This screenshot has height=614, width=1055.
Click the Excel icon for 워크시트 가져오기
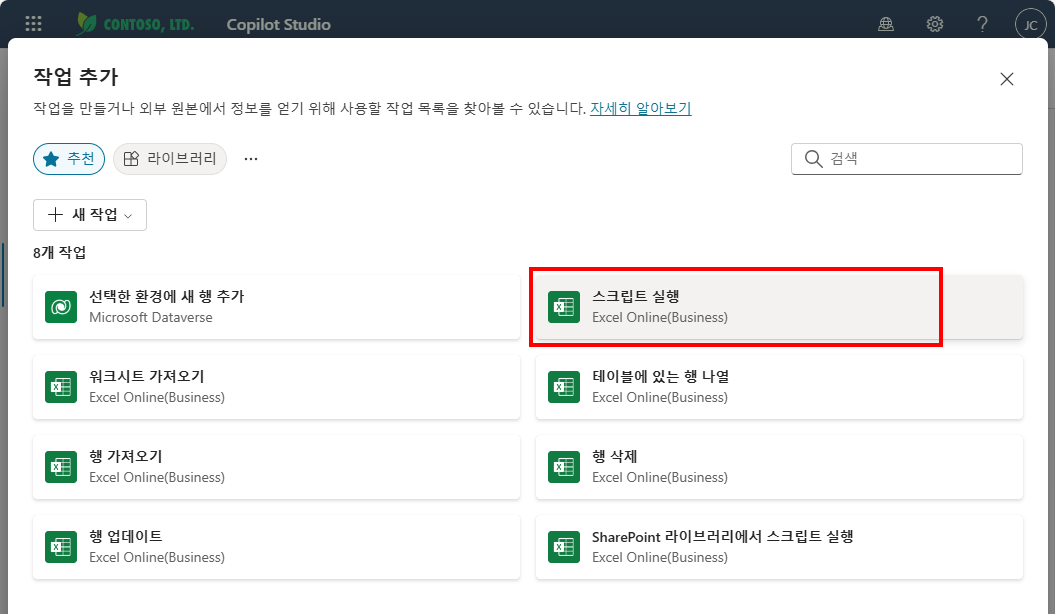coord(61,387)
